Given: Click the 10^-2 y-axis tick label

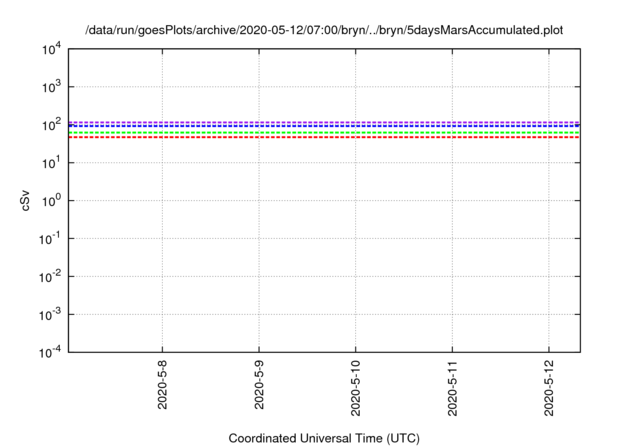Looking at the screenshot, I should 50,277.
